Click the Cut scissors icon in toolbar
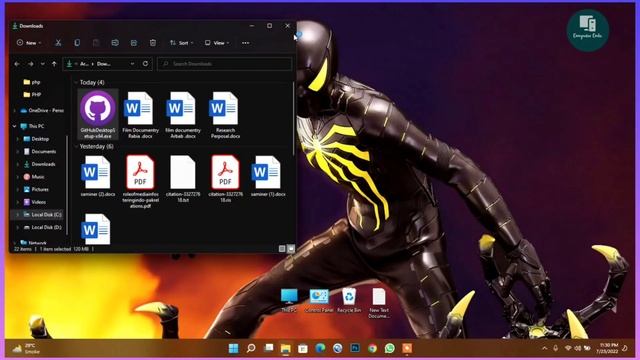This screenshot has width=640, height=360. click(x=58, y=43)
